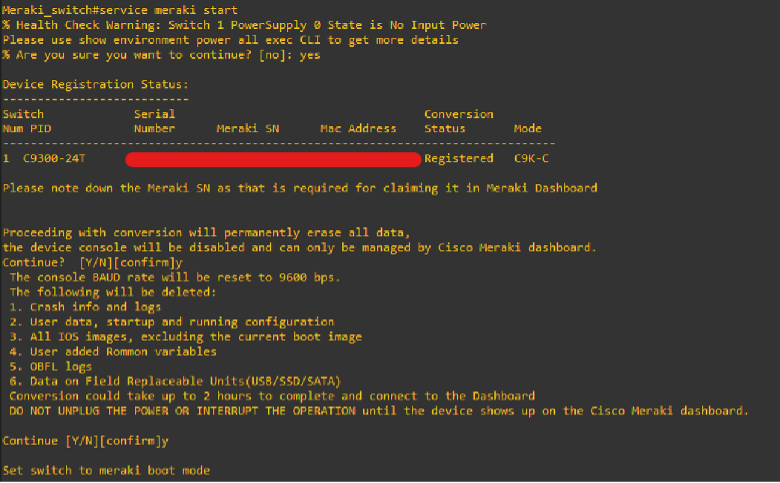Viewport: 780px width, 483px height.
Task: Select the C9K-C mode value
Action: click(531, 158)
